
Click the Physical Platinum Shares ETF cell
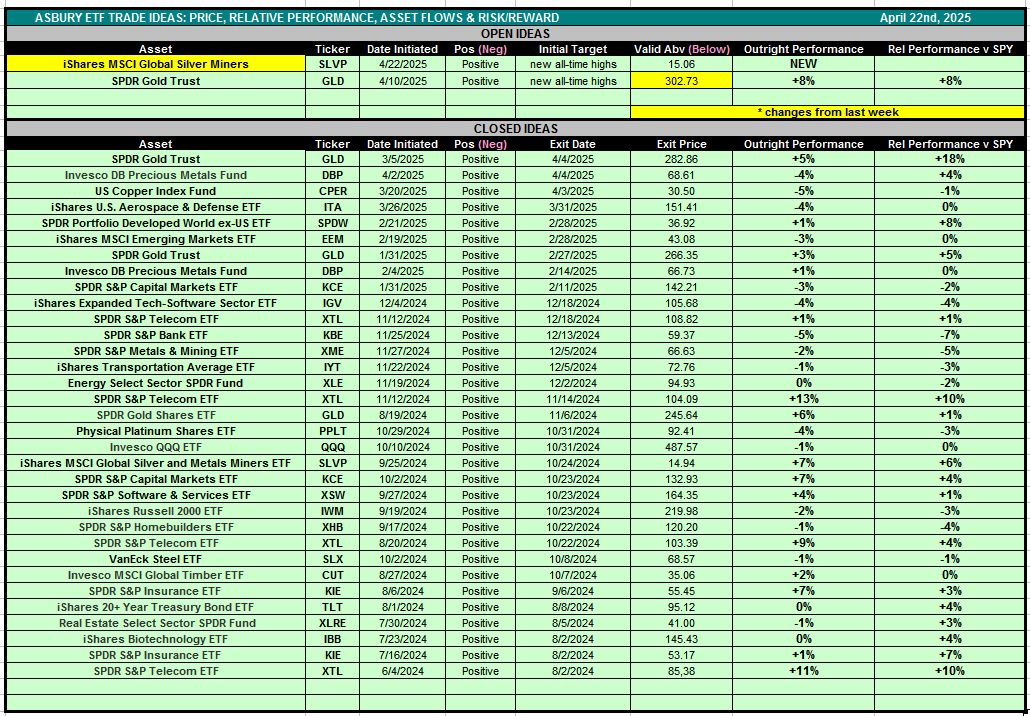click(155, 431)
